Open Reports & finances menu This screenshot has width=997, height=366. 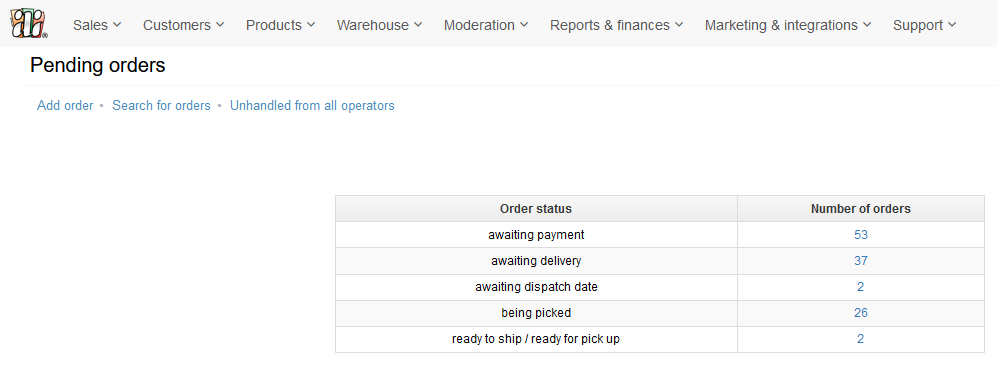coord(616,25)
